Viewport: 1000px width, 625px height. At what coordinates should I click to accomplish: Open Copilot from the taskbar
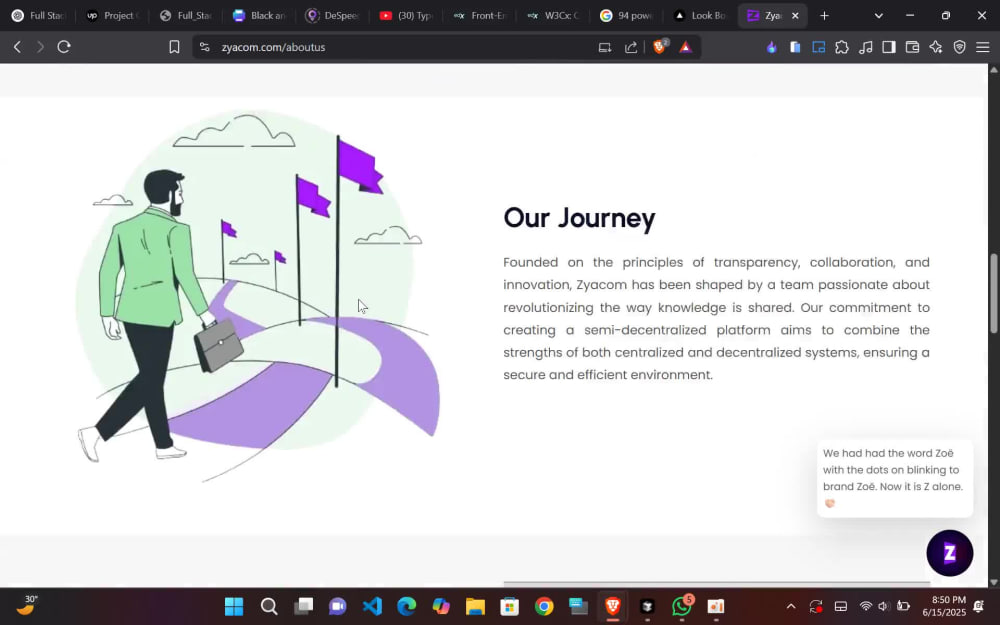(441, 607)
